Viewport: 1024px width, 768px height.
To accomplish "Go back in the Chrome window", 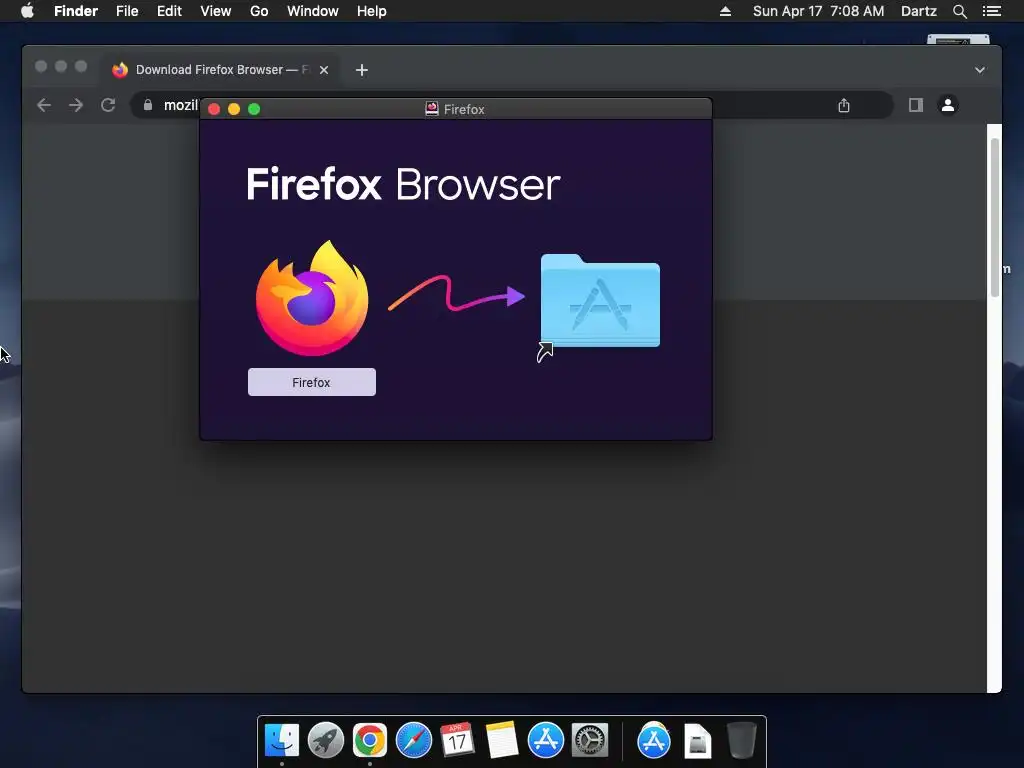I will [x=44, y=105].
